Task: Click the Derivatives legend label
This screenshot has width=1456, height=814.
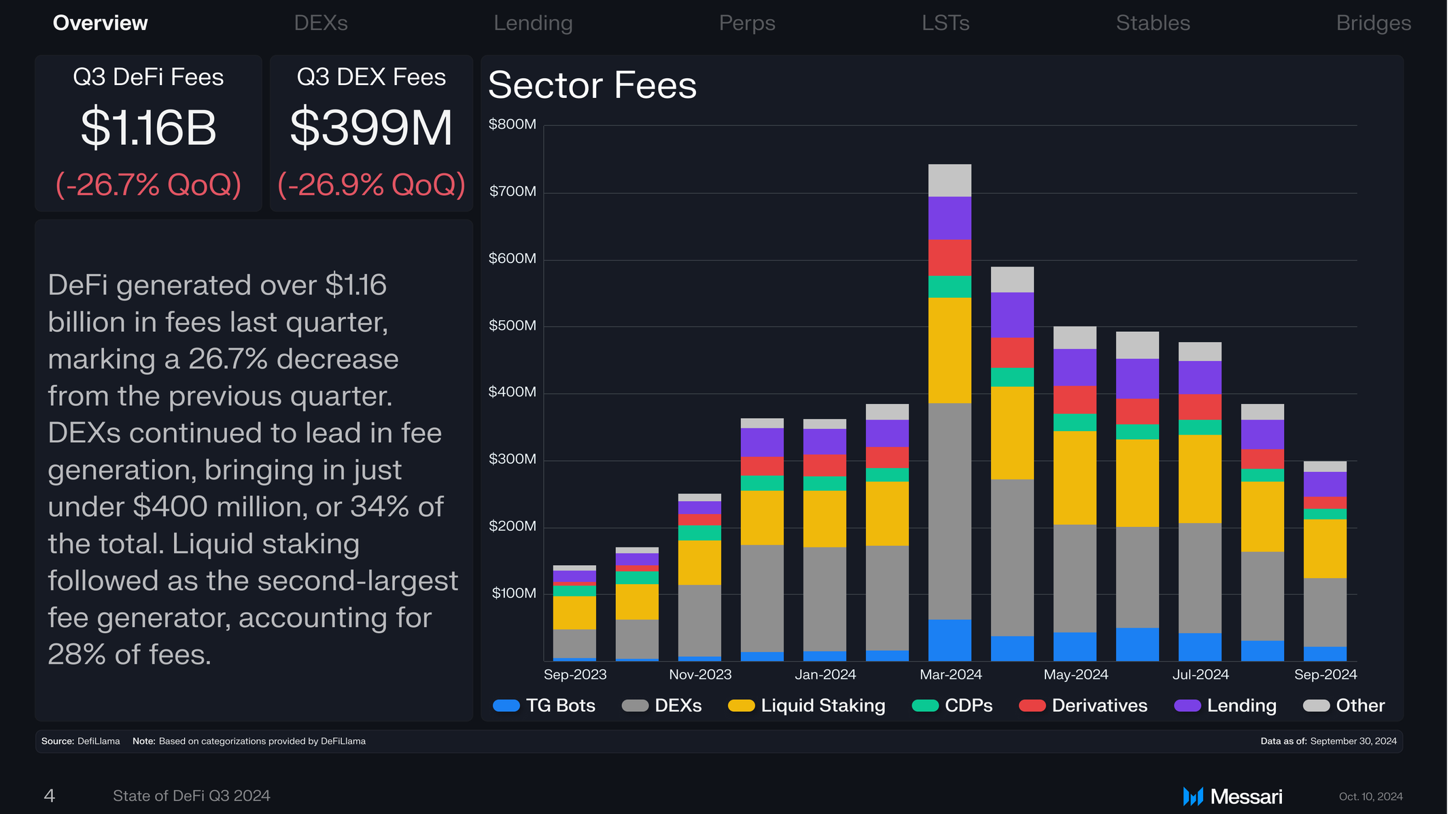Action: coord(1100,706)
